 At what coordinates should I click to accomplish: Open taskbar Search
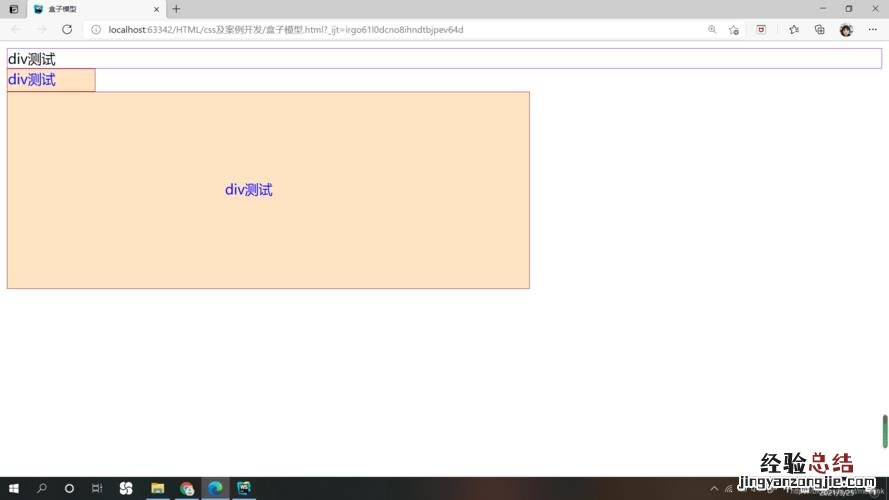tap(41, 488)
